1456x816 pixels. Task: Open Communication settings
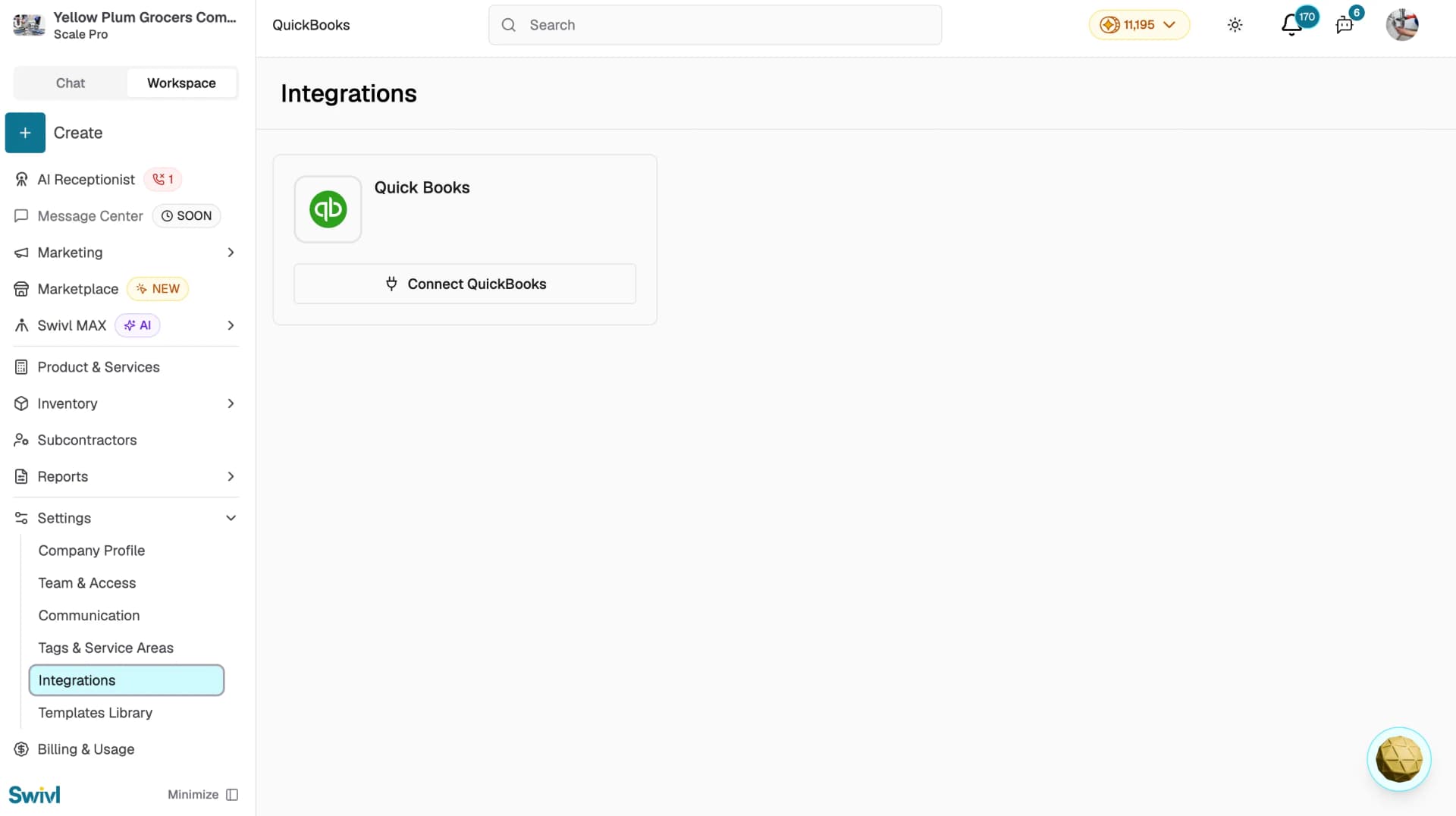(x=89, y=616)
